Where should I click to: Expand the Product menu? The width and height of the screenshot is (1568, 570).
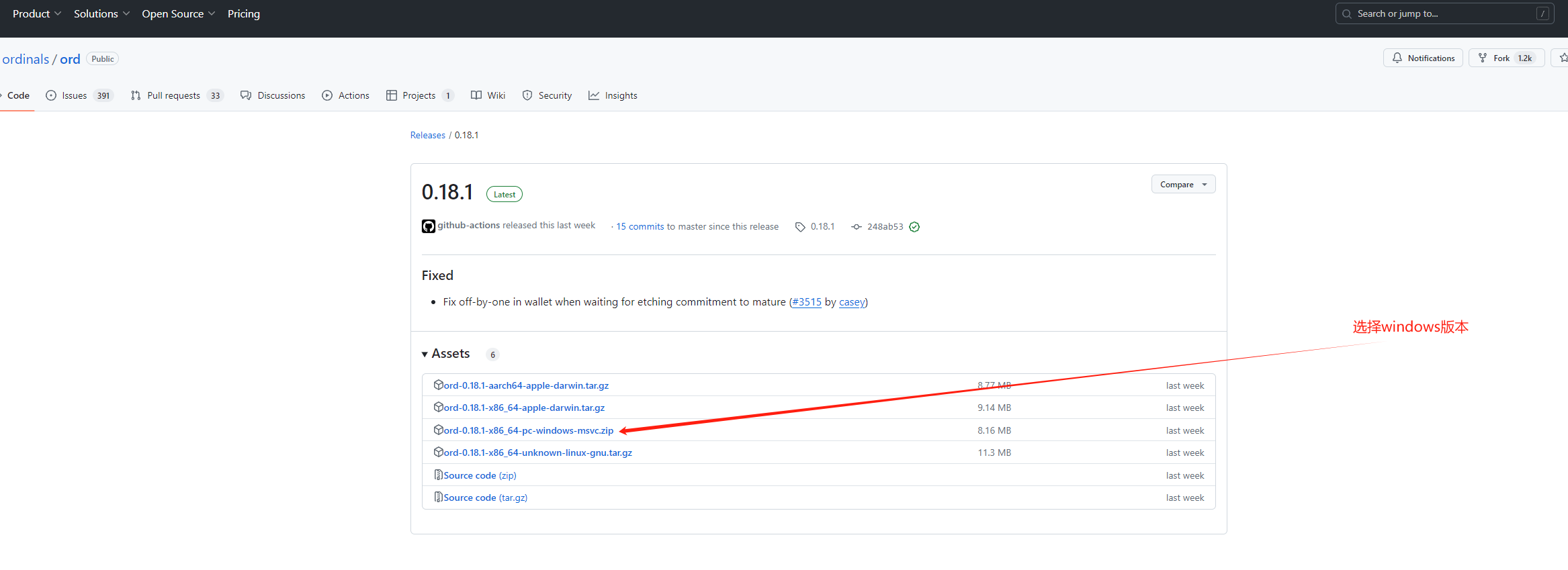(36, 13)
